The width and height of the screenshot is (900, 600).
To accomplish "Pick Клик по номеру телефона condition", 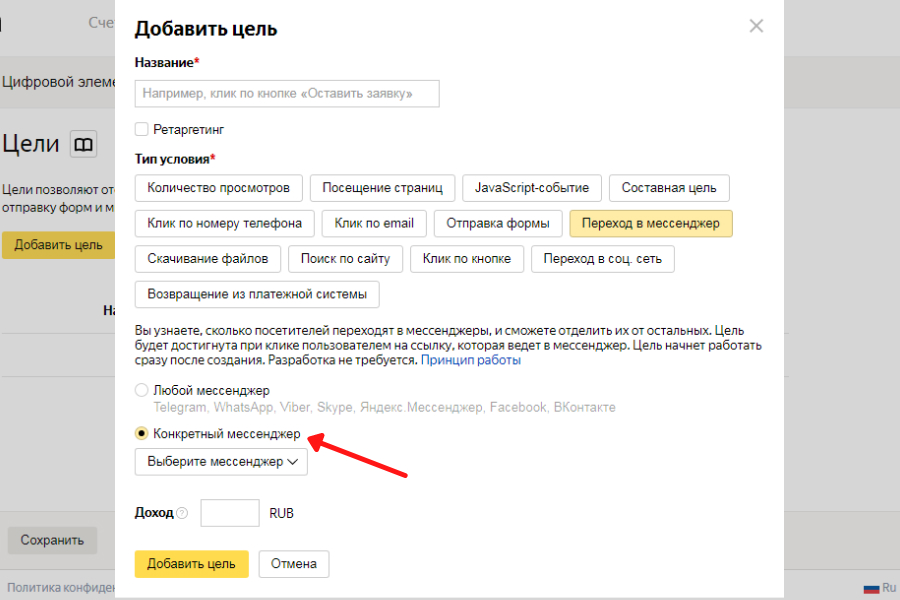I will 224,223.
